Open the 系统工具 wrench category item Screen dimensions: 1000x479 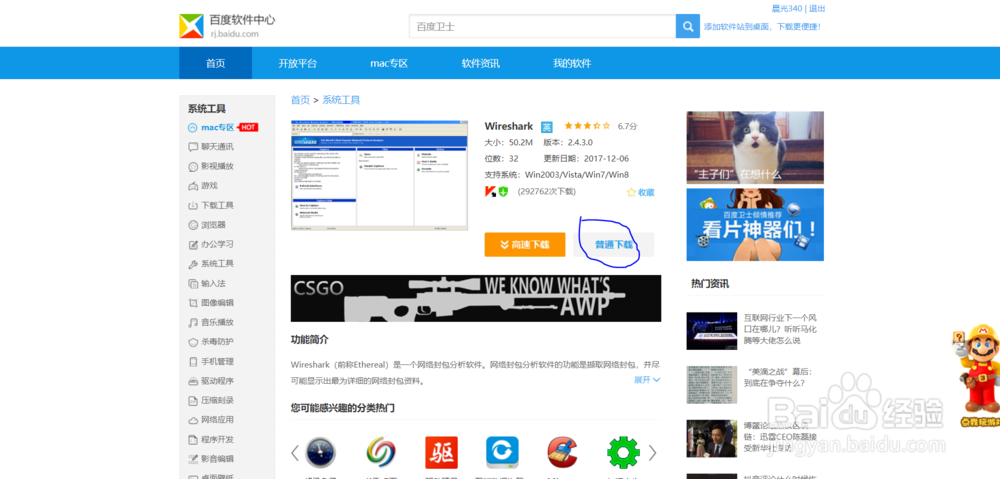[x=211, y=264]
